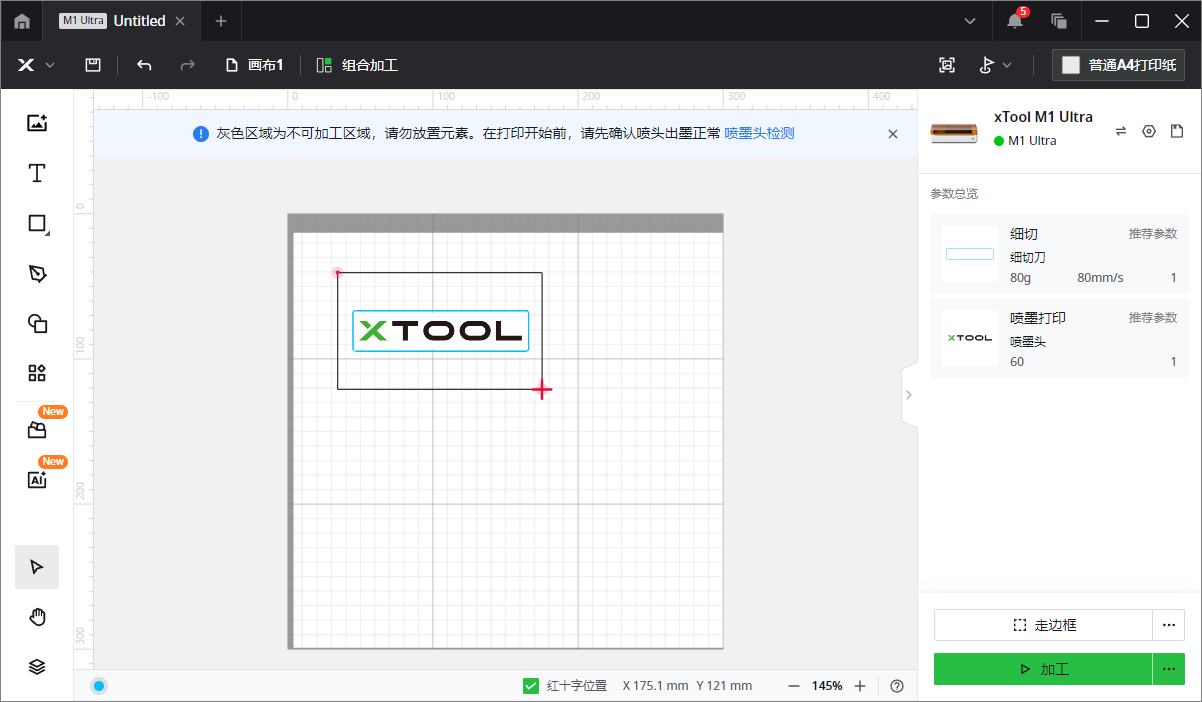1202x702 pixels.
Task: Click the 80g pressure value
Action: (1020, 278)
